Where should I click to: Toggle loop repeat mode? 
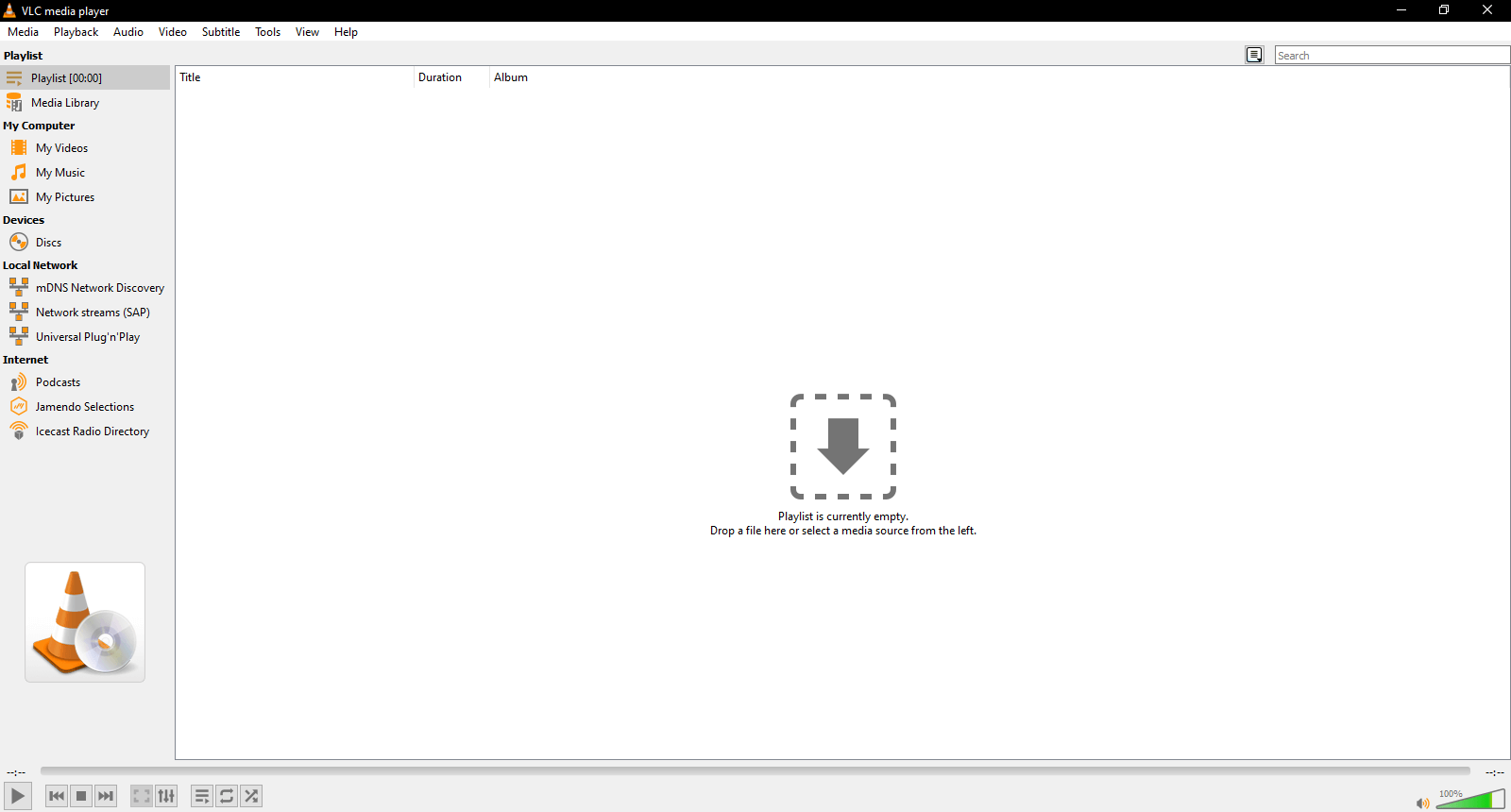(227, 796)
